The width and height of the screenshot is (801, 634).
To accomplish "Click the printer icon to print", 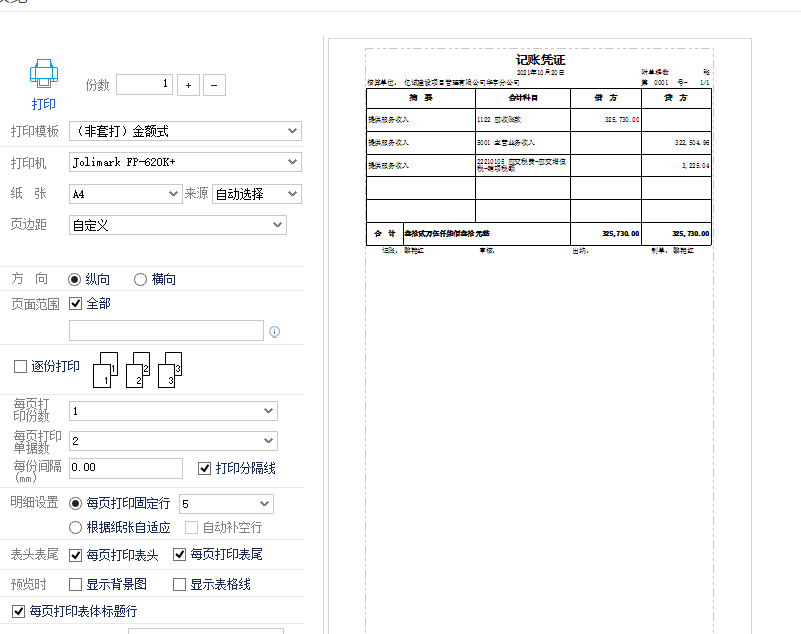I will coord(43,74).
